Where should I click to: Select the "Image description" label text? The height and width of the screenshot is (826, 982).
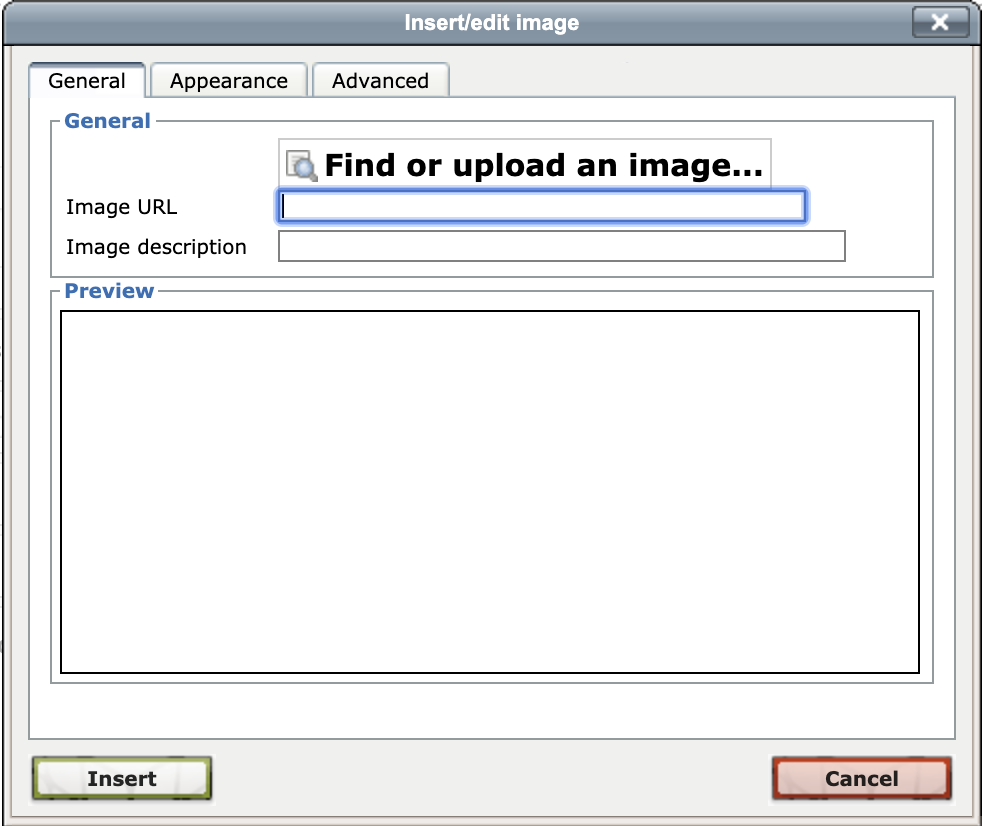coord(156,247)
